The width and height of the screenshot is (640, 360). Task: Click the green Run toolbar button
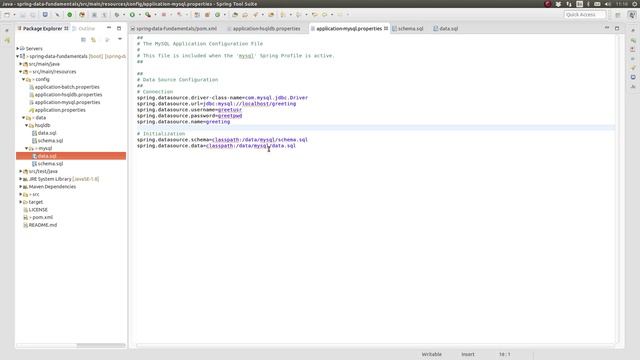tap(132, 15)
